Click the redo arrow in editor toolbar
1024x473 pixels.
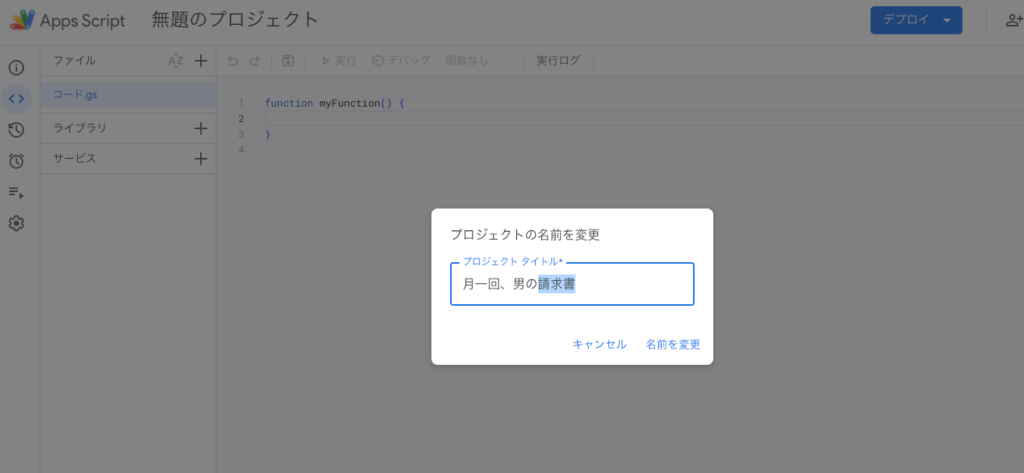tap(255, 61)
